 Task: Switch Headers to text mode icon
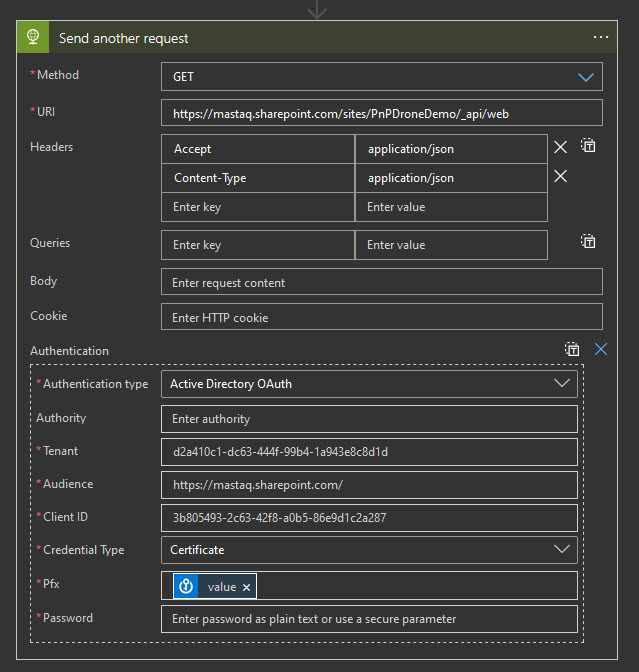point(589,146)
